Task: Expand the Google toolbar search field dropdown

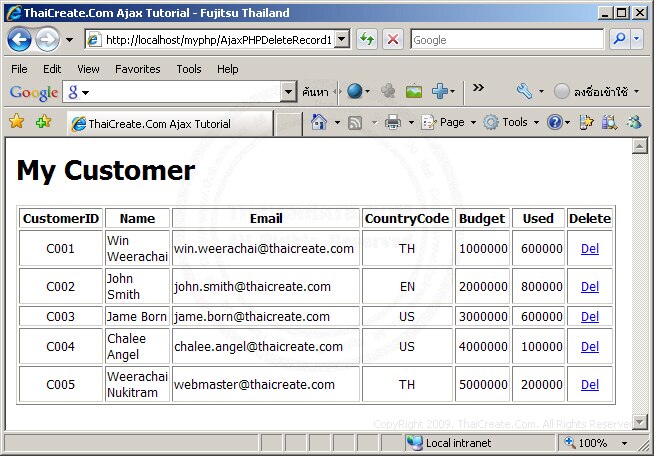Action: 288,91
